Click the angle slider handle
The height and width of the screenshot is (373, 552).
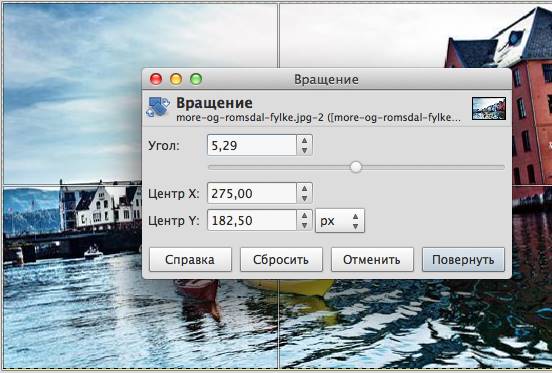(x=356, y=167)
